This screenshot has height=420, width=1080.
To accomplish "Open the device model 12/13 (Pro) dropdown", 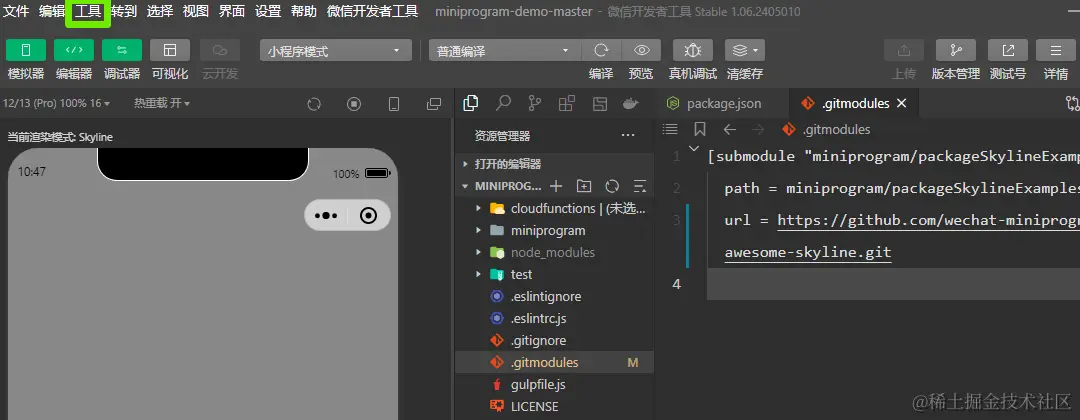I will click(56, 103).
